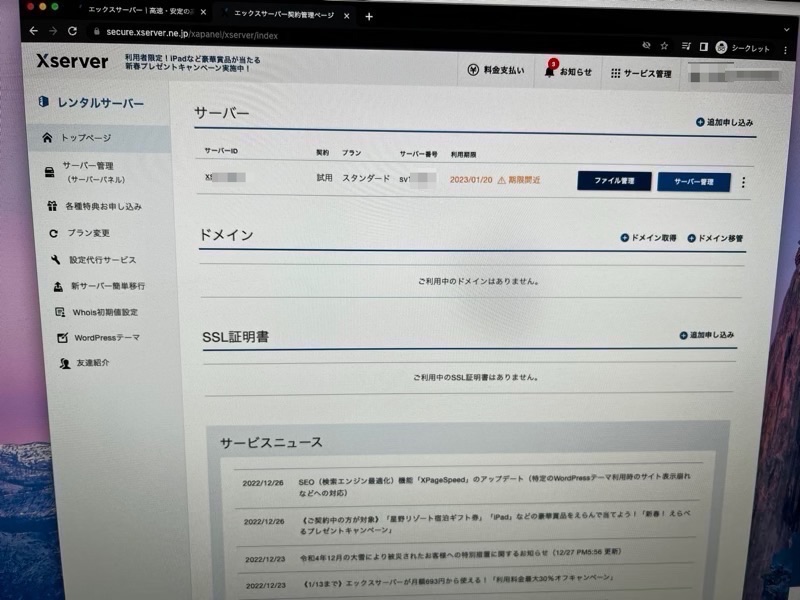This screenshot has width=800, height=600.
Task: Open the 新春プレゼントキャンペーン promo text
Action: tap(192, 64)
